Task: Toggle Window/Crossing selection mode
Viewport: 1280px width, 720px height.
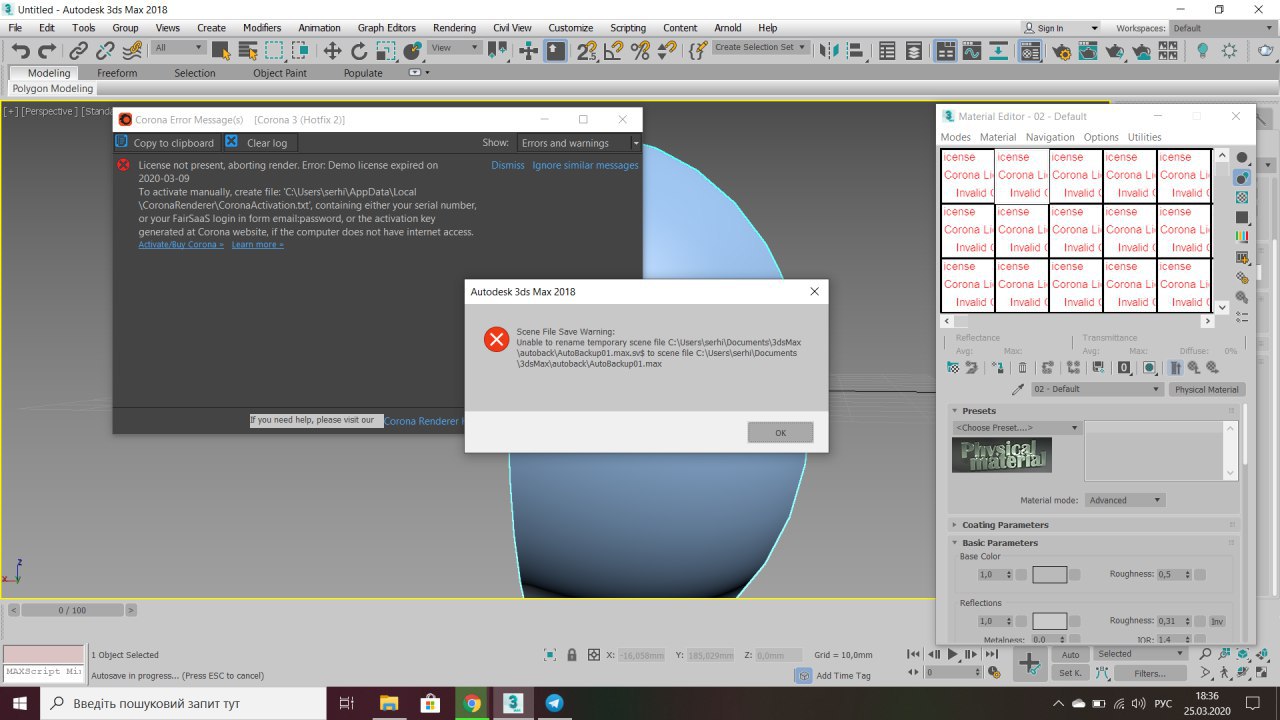Action: pos(300,50)
